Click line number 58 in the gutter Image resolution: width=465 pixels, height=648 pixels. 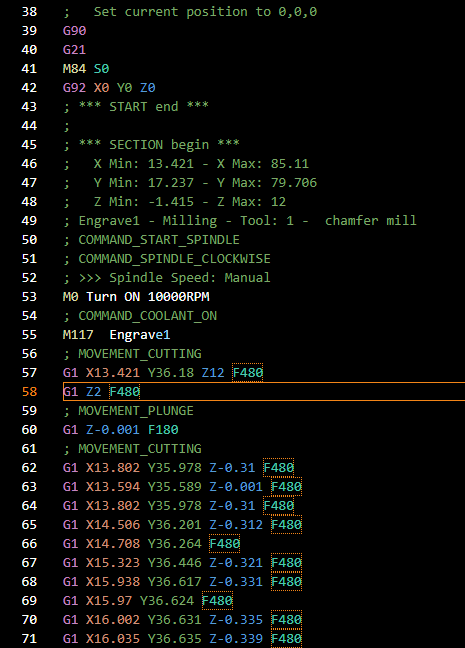coord(29,392)
